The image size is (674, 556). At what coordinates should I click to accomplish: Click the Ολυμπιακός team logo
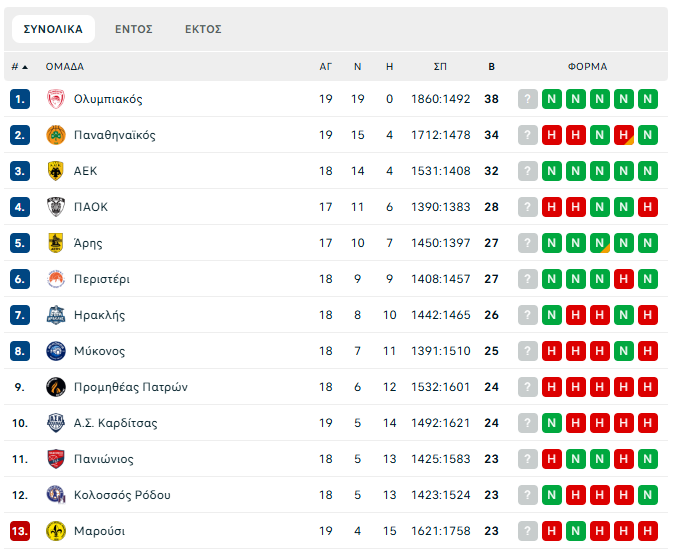(55, 99)
